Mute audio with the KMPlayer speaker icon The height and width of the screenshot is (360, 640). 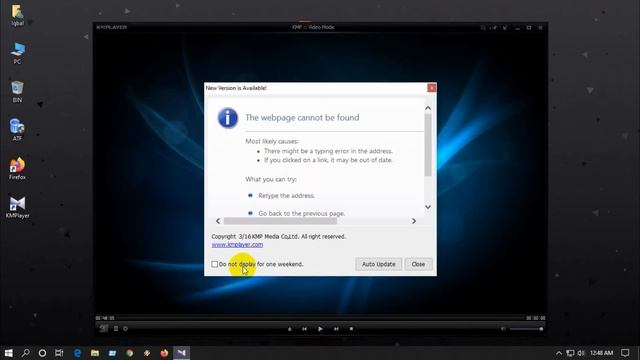click(x=503, y=329)
